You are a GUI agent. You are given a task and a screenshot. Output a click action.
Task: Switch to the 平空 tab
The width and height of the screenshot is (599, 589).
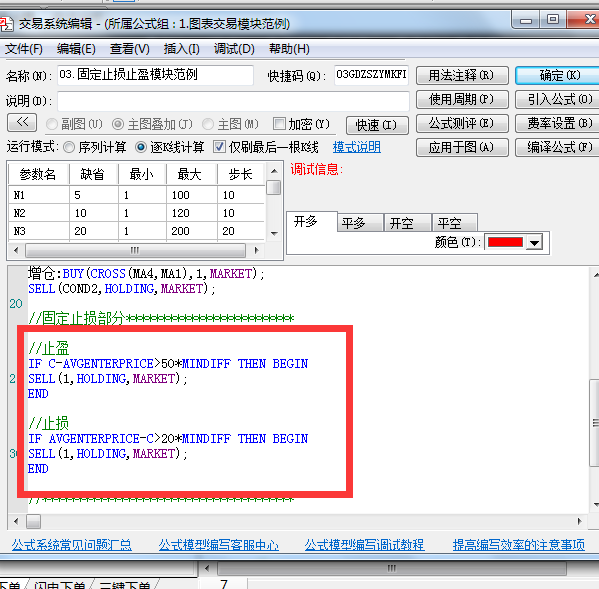(x=455, y=223)
